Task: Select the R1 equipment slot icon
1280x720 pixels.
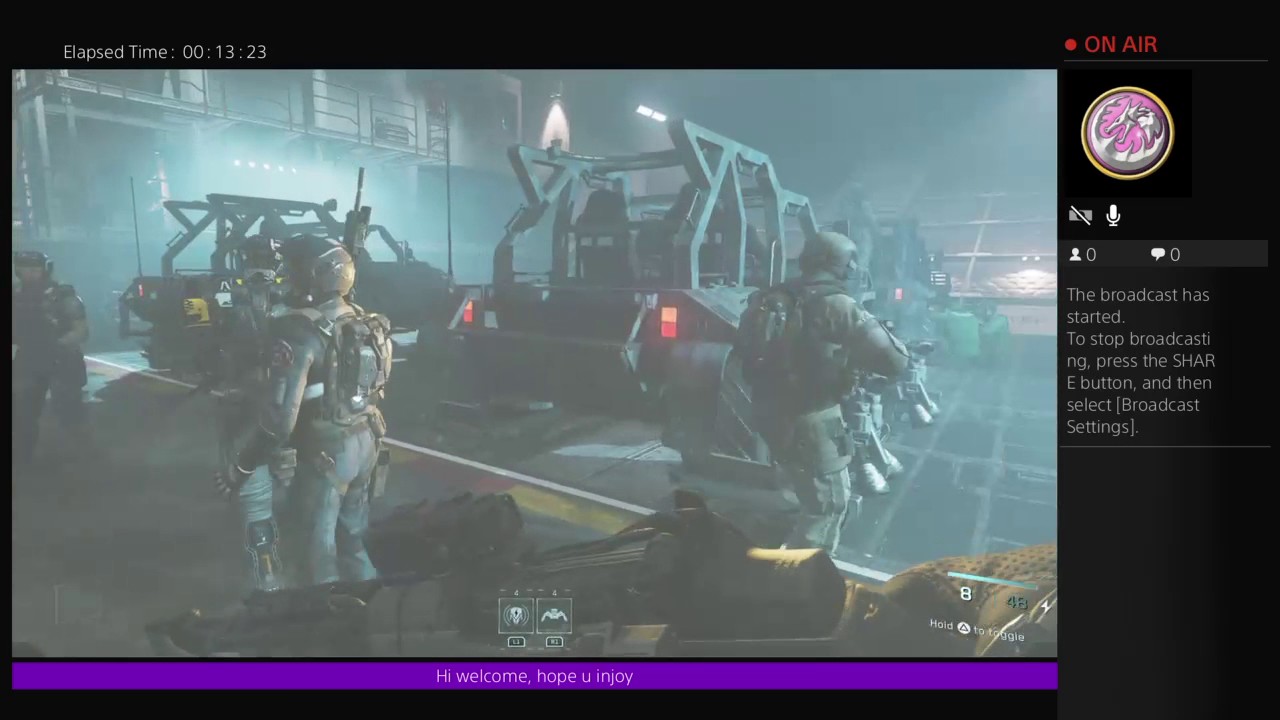Action: coord(554,616)
